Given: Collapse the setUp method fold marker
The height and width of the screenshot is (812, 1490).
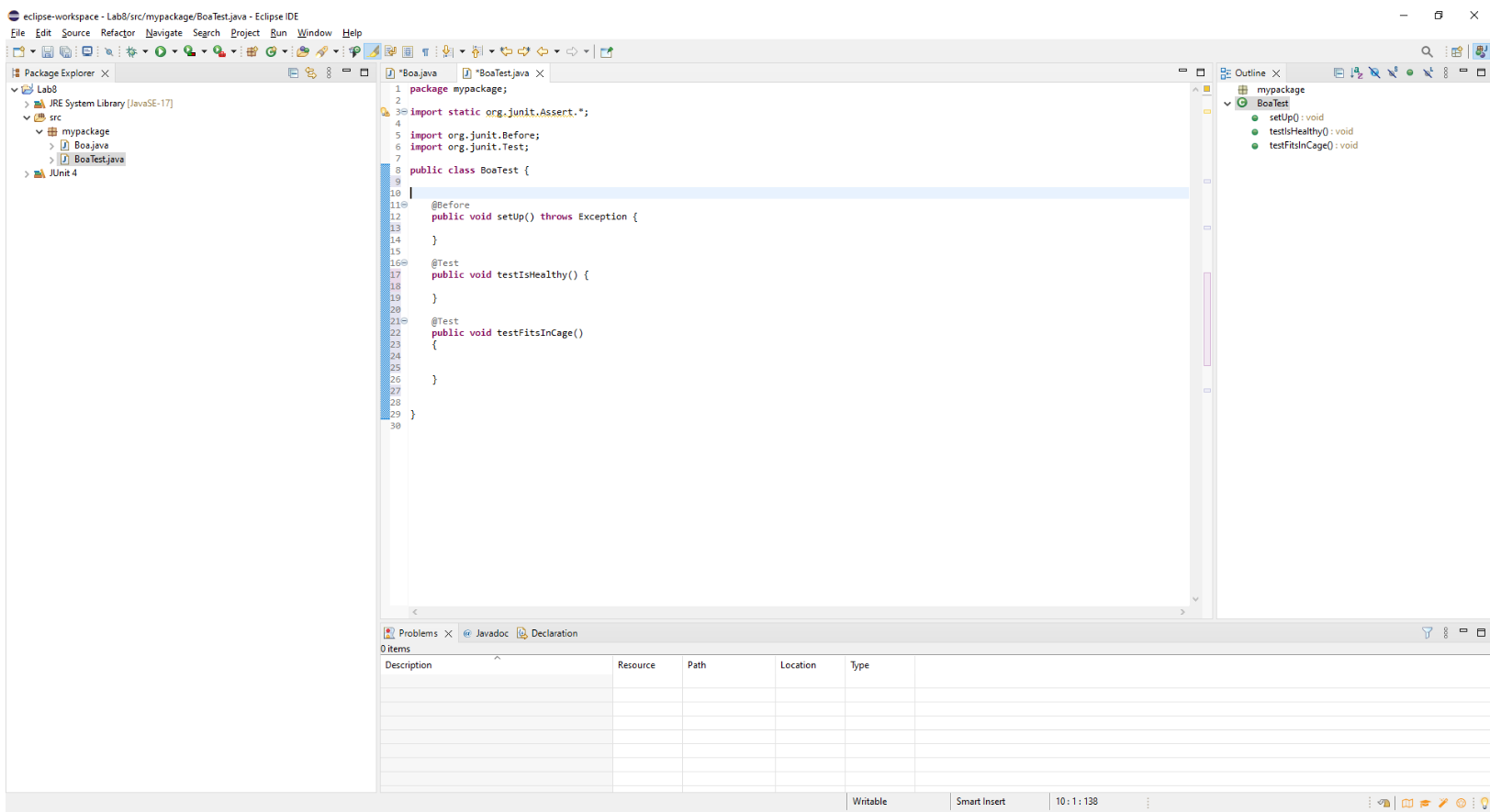Looking at the screenshot, I should pos(404,205).
